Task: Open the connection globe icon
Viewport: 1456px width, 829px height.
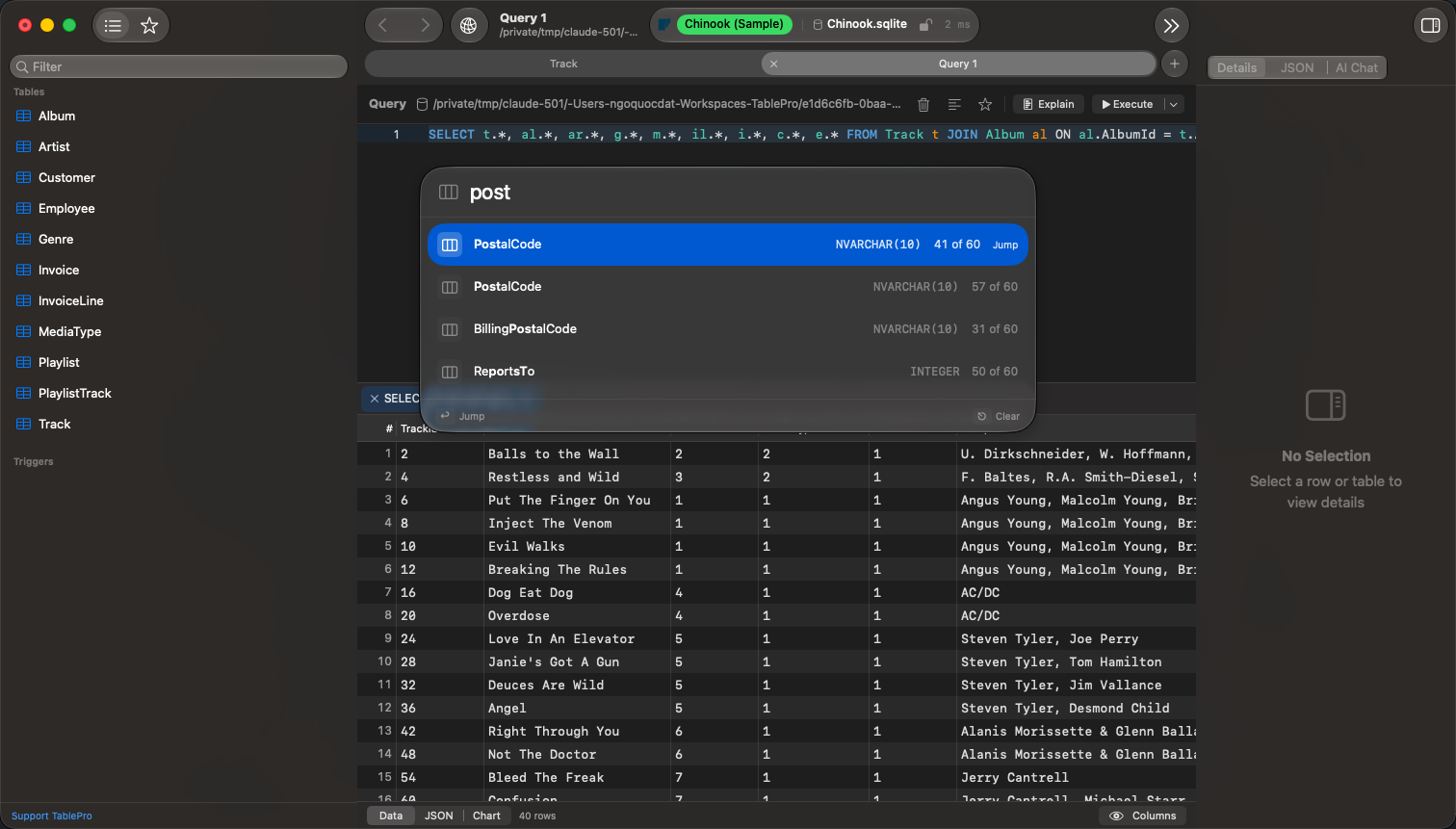Action: coord(469,26)
